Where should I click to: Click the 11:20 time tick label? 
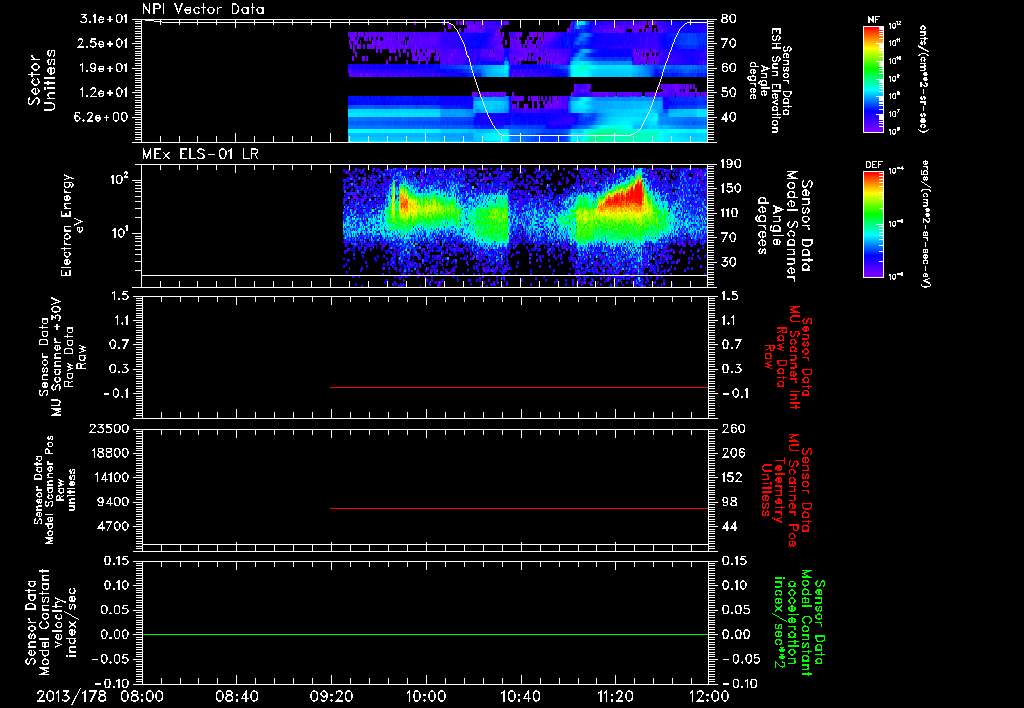(615, 696)
